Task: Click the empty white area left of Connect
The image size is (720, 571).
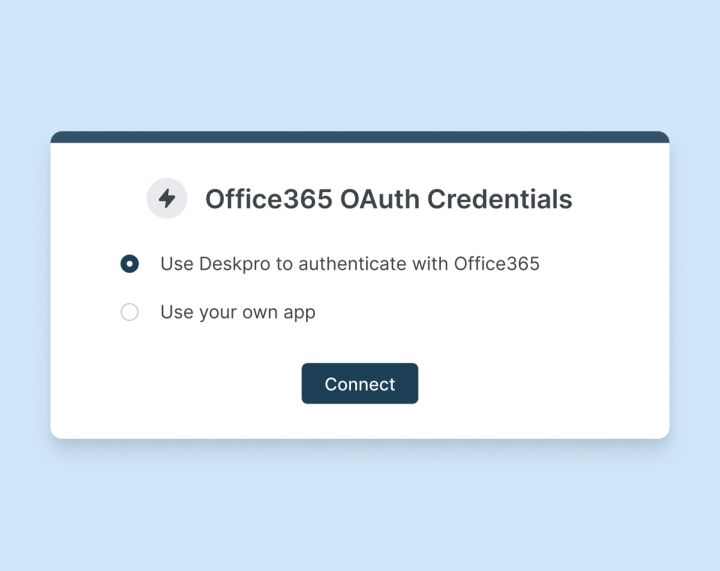Action: point(180,384)
